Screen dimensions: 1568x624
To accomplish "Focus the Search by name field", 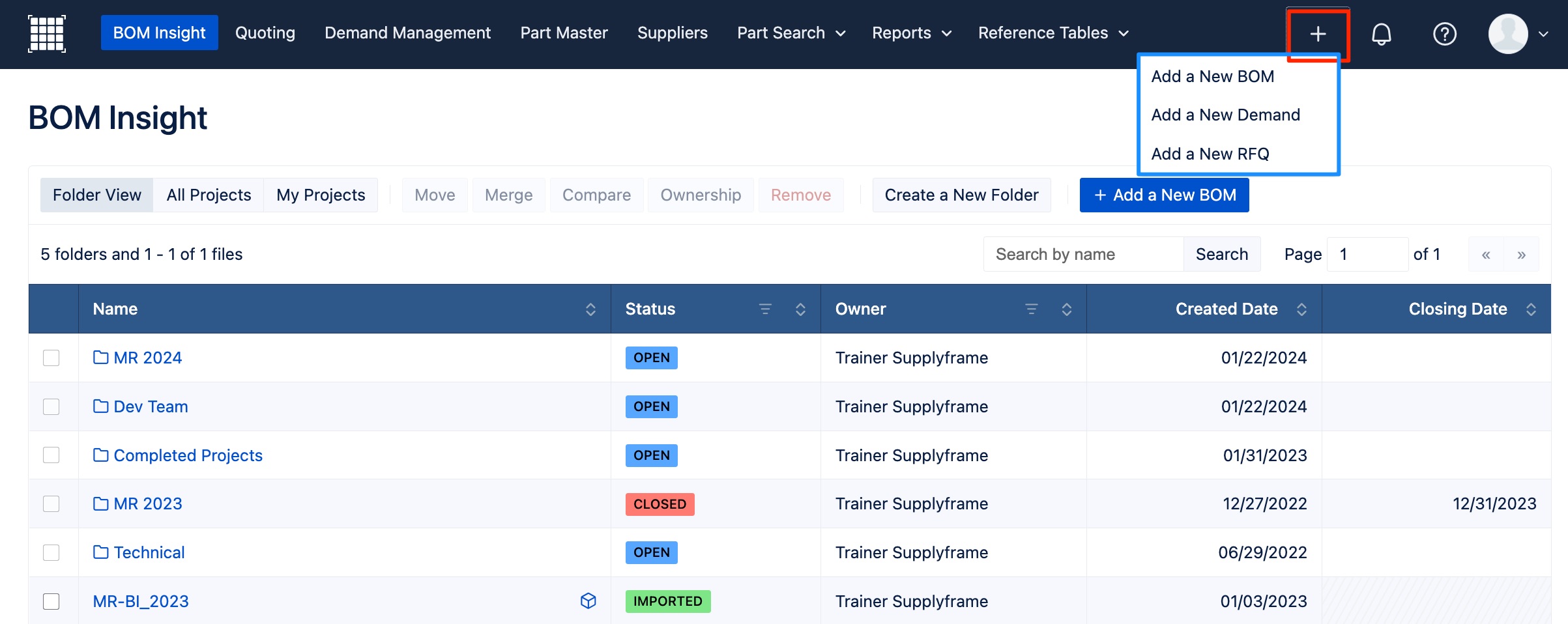I will point(1083,254).
